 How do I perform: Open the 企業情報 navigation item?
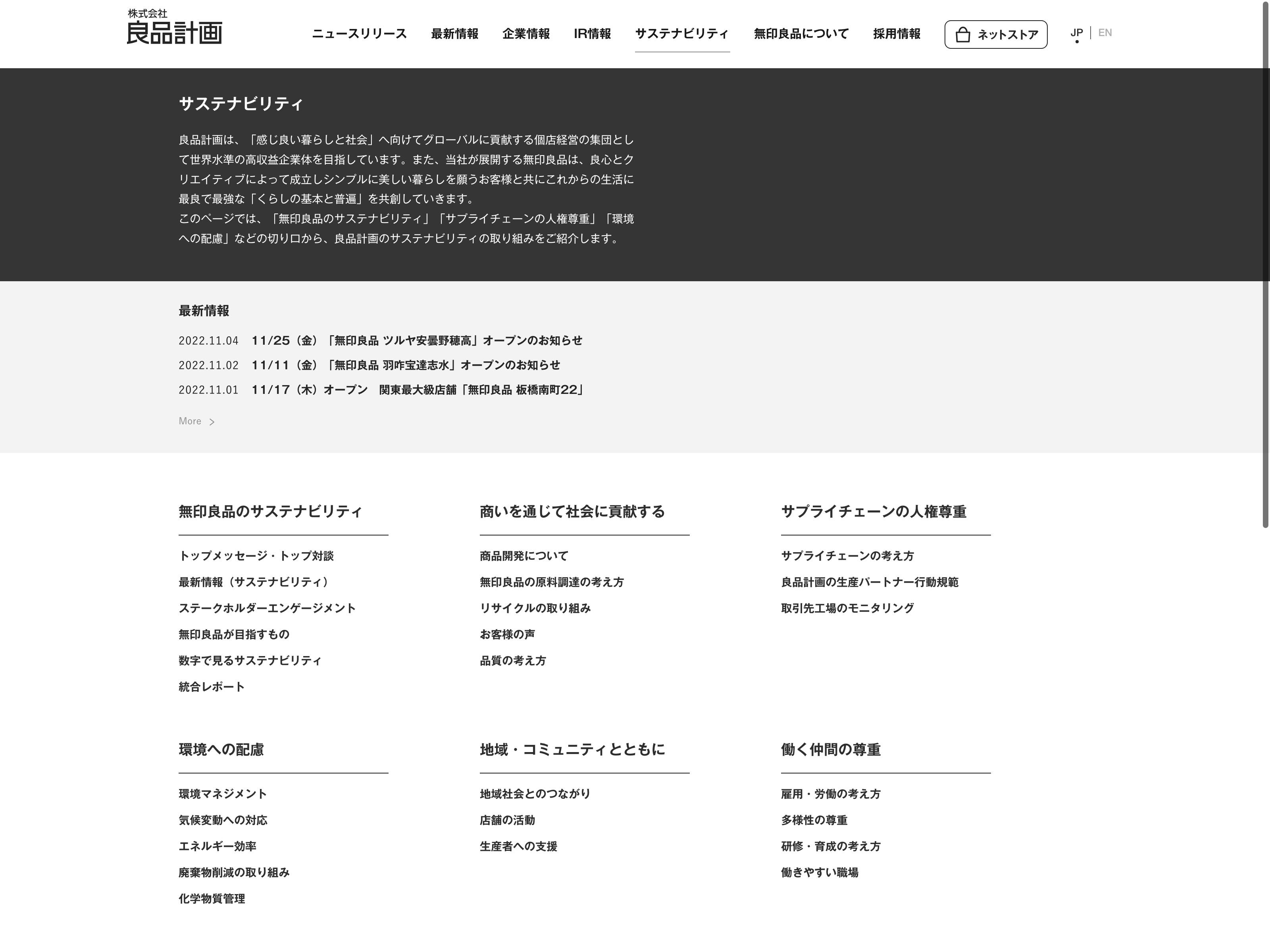[x=525, y=34]
